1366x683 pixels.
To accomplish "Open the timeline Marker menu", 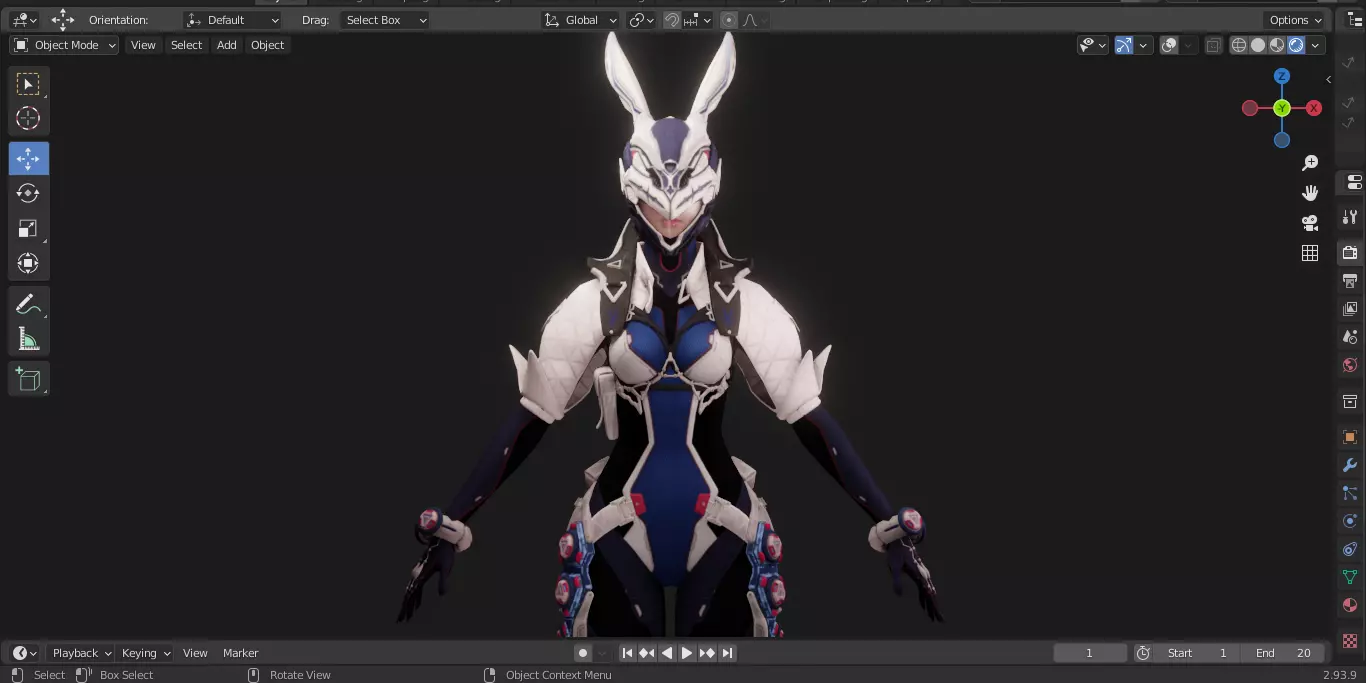I will pos(240,653).
